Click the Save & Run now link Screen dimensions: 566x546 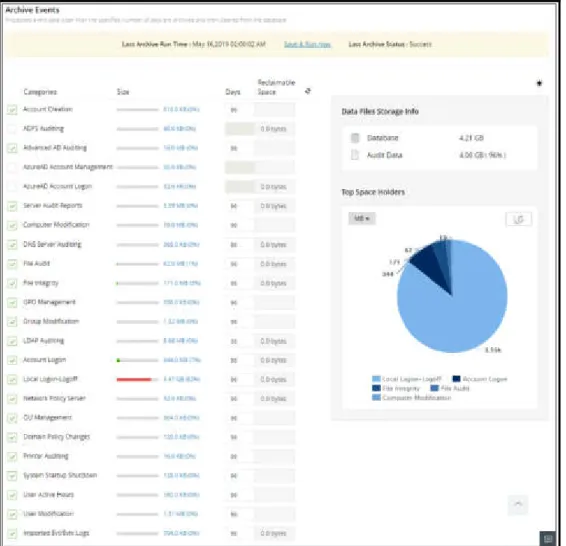[307, 44]
